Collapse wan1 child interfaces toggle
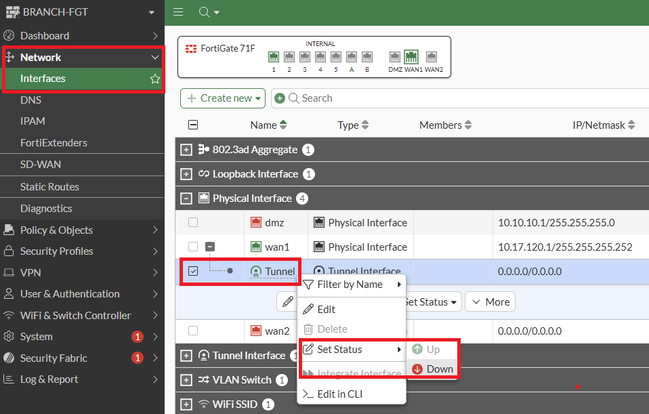Viewport: 649px width, 414px height. click(210, 247)
